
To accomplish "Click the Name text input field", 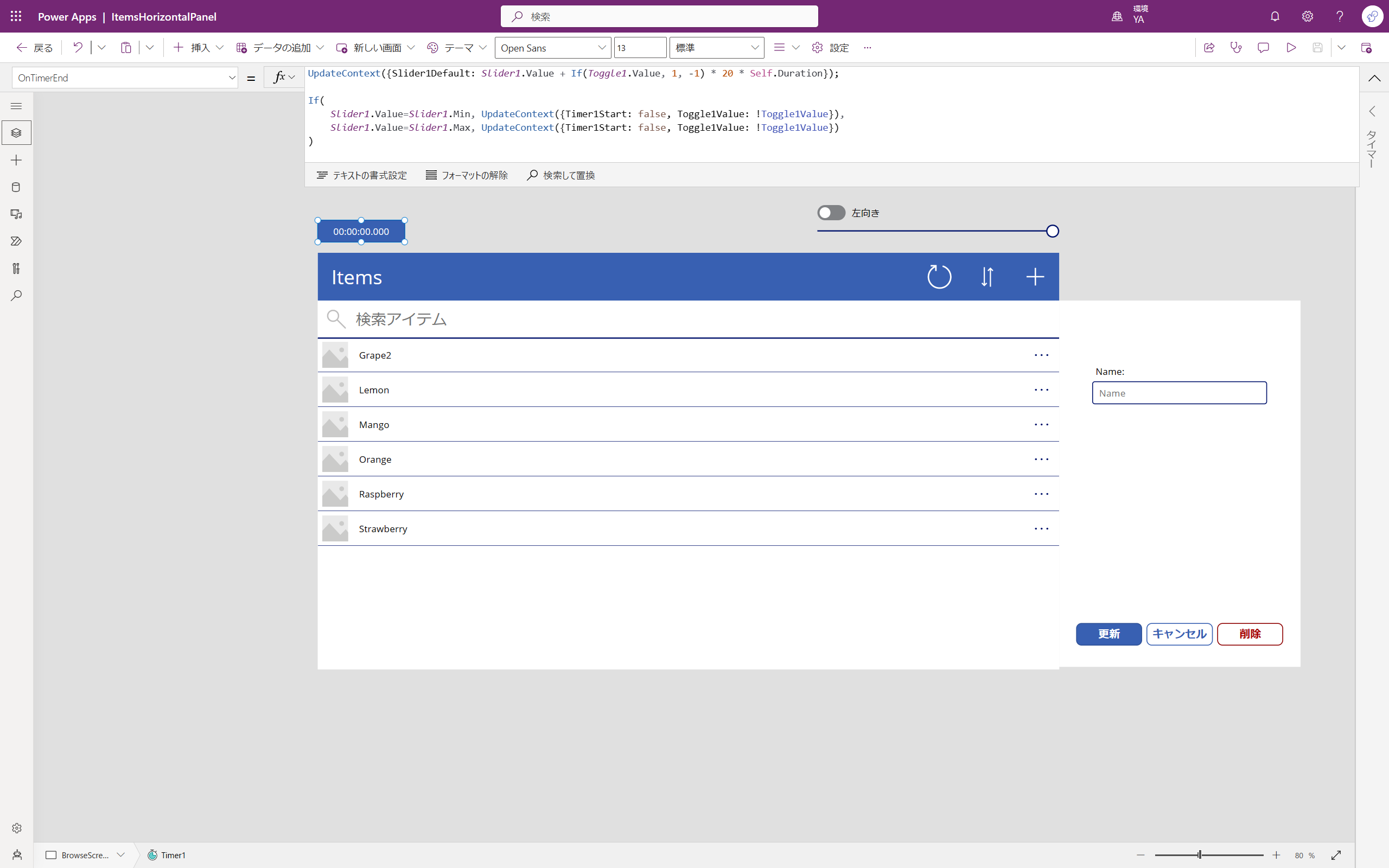I will pos(1179,393).
